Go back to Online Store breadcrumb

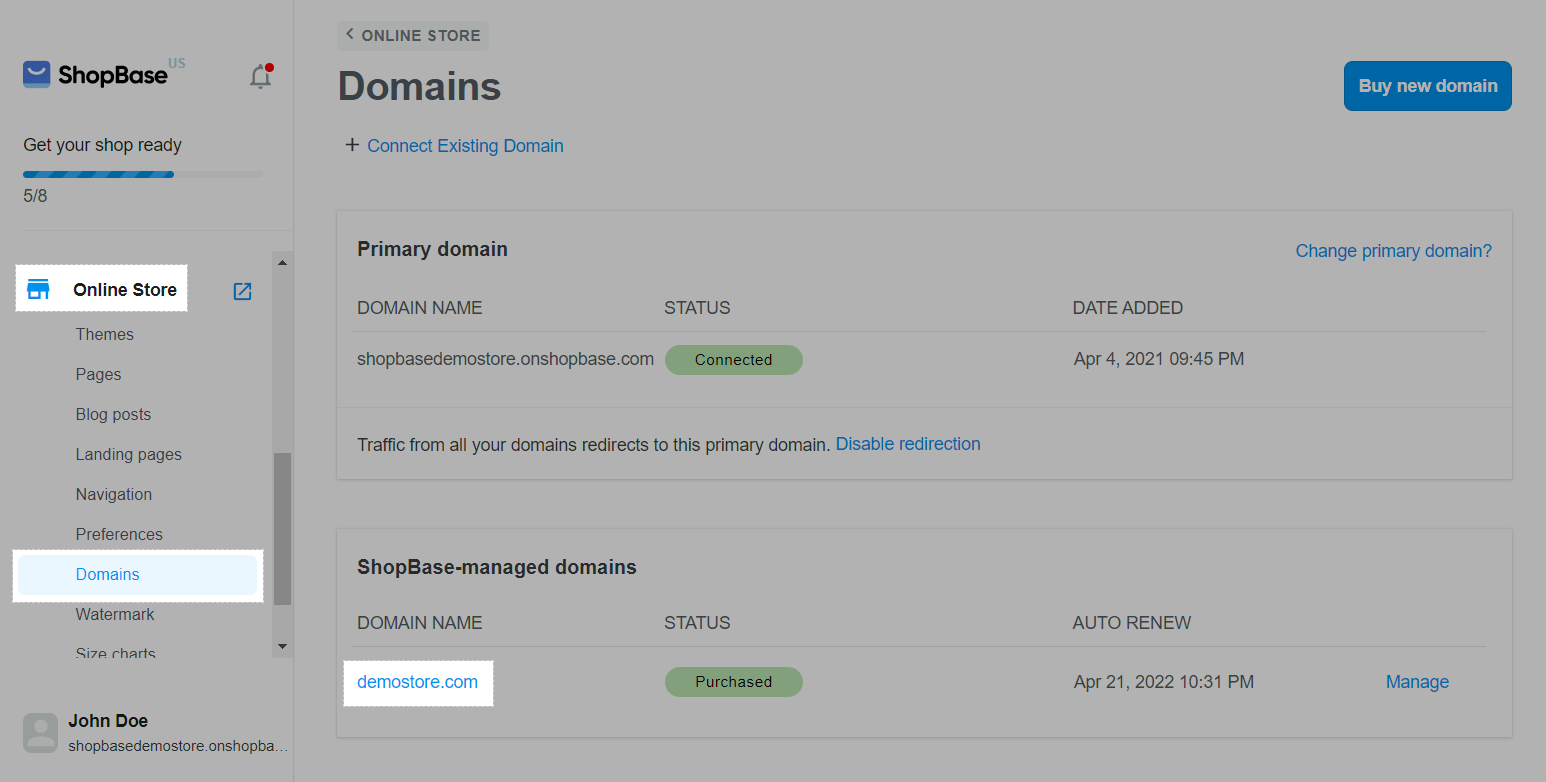click(x=413, y=35)
